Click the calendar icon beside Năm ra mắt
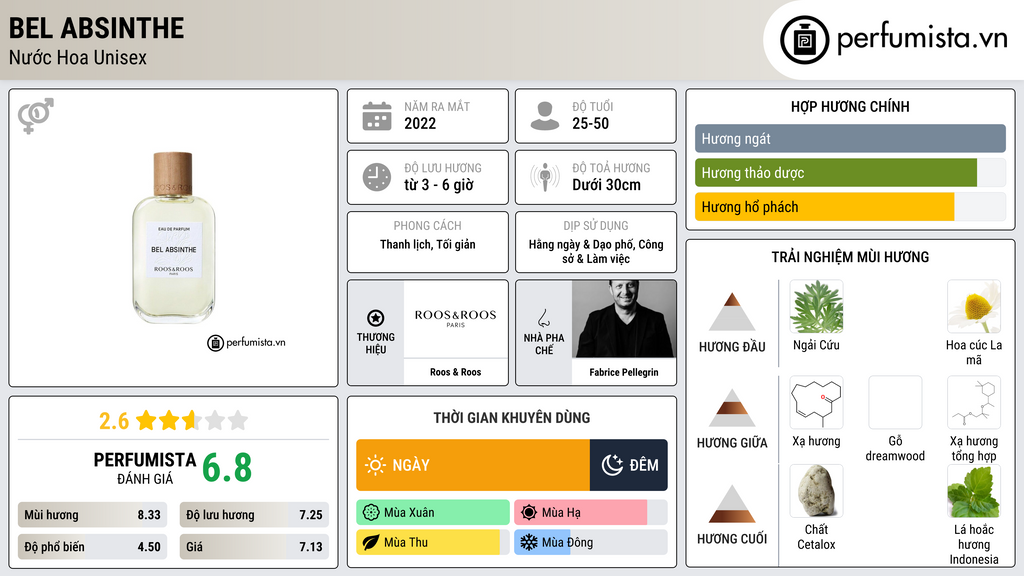The height and width of the screenshot is (576, 1024). tap(377, 116)
